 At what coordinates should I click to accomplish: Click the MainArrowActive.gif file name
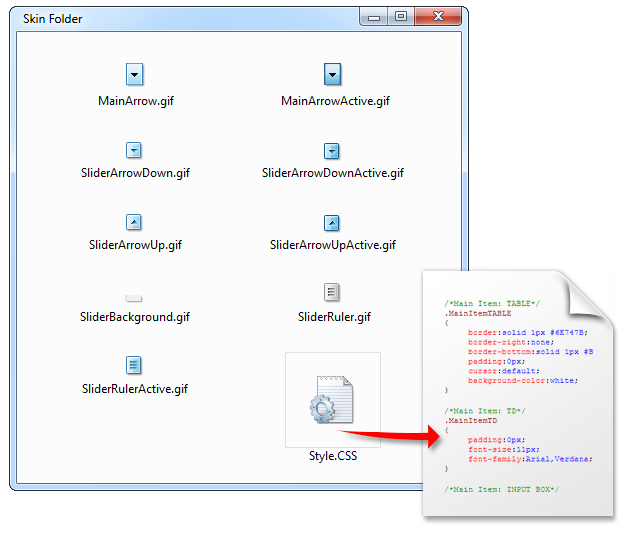335,101
